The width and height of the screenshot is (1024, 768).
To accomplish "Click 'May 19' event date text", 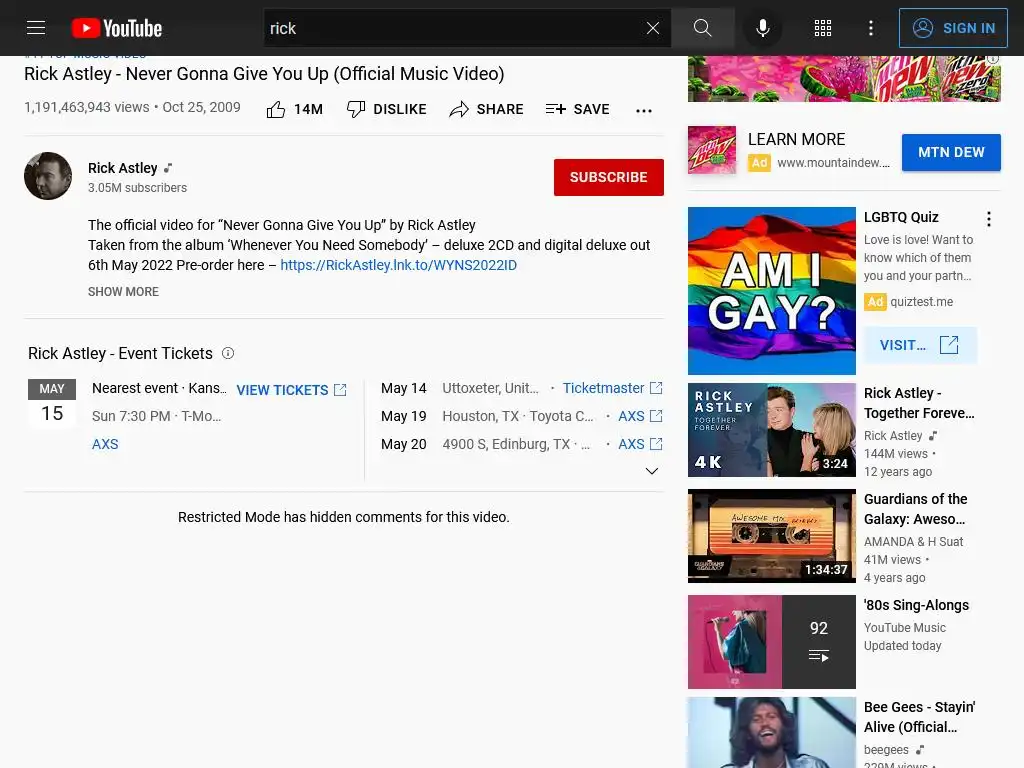I will tap(404, 416).
